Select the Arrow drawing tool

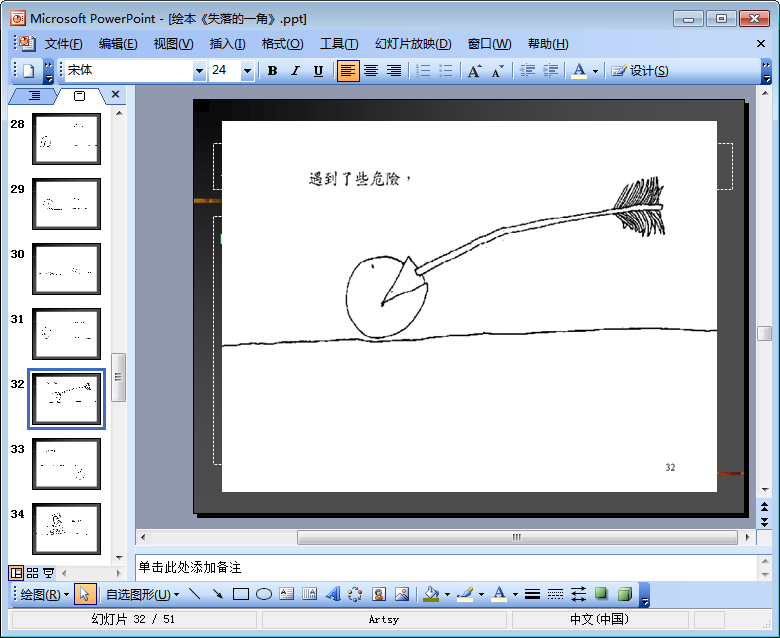point(218,594)
